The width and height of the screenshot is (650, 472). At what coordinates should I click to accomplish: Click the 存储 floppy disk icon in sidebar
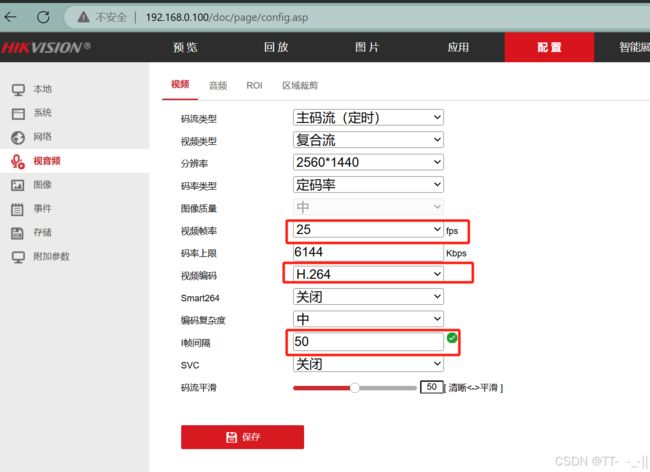click(17, 233)
